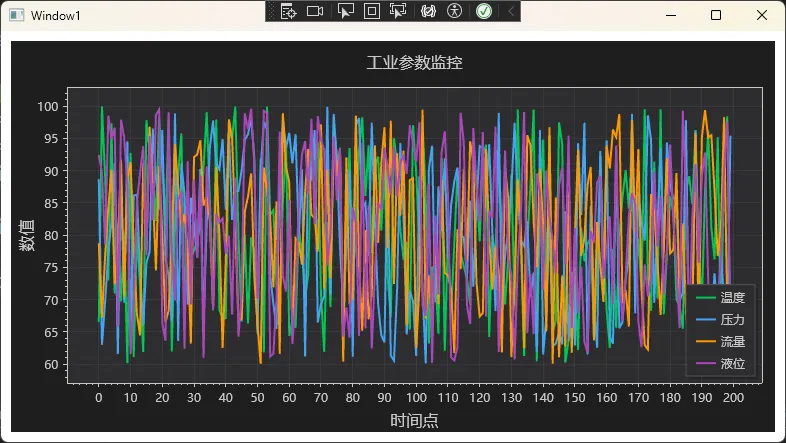Toggle Hot Reload braces icon
786x443 pixels.
pyautogui.click(x=429, y=11)
